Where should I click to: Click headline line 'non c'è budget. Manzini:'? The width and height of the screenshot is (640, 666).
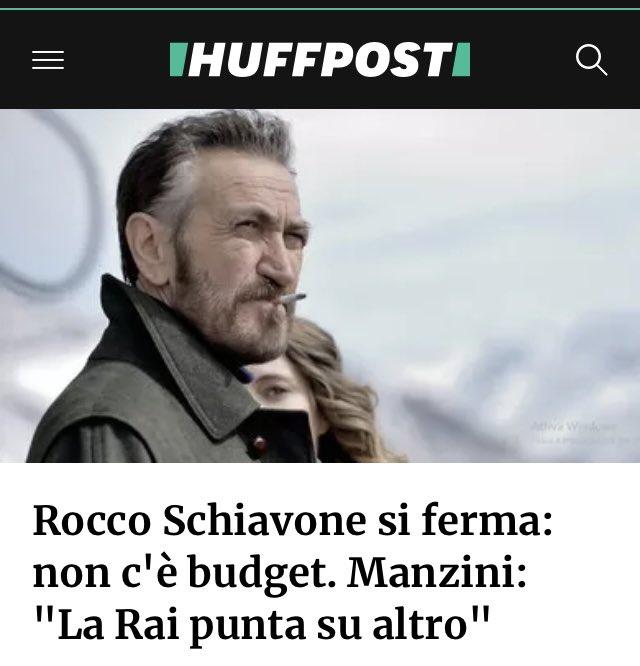click(x=279, y=574)
